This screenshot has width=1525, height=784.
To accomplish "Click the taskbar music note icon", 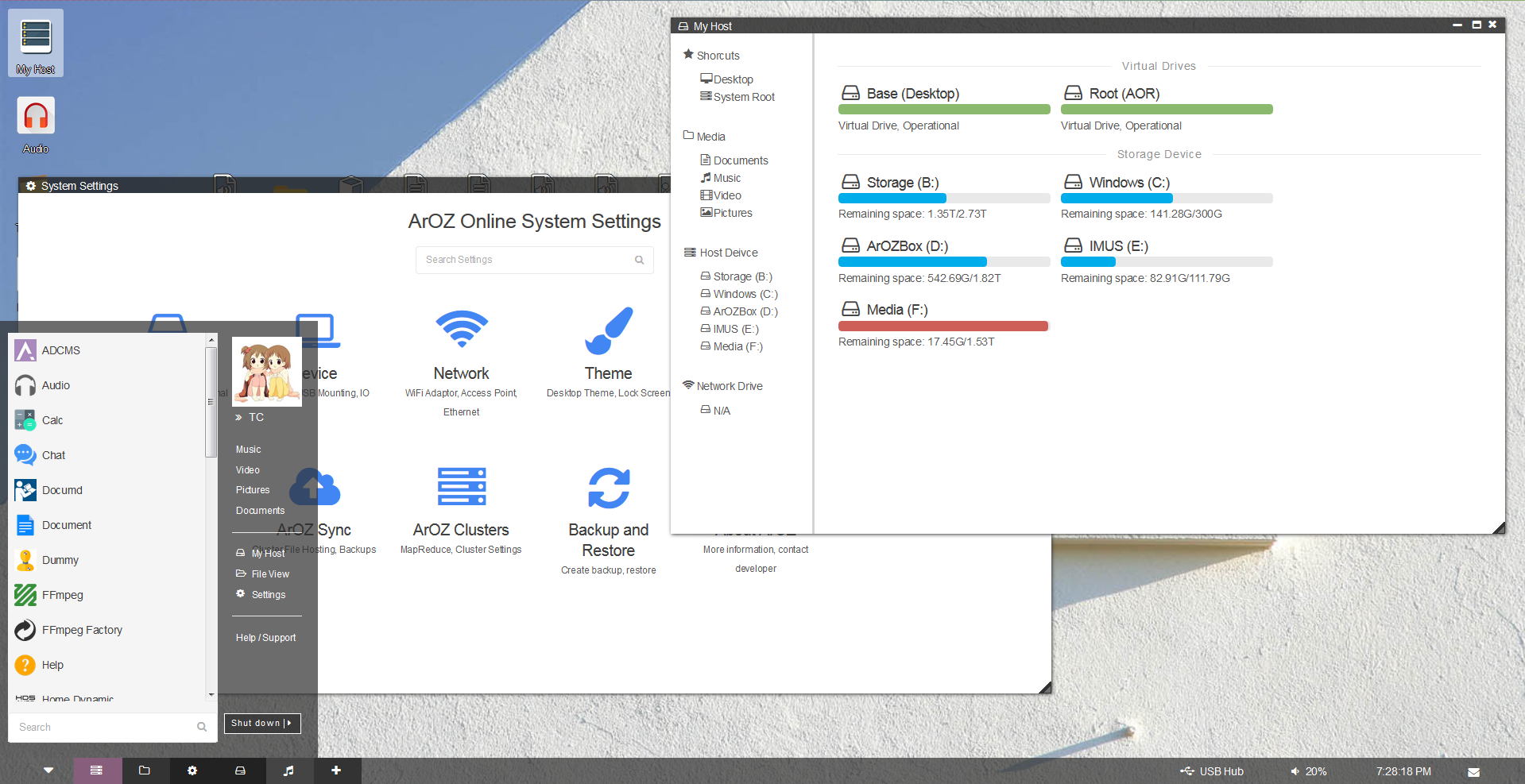I will (288, 770).
